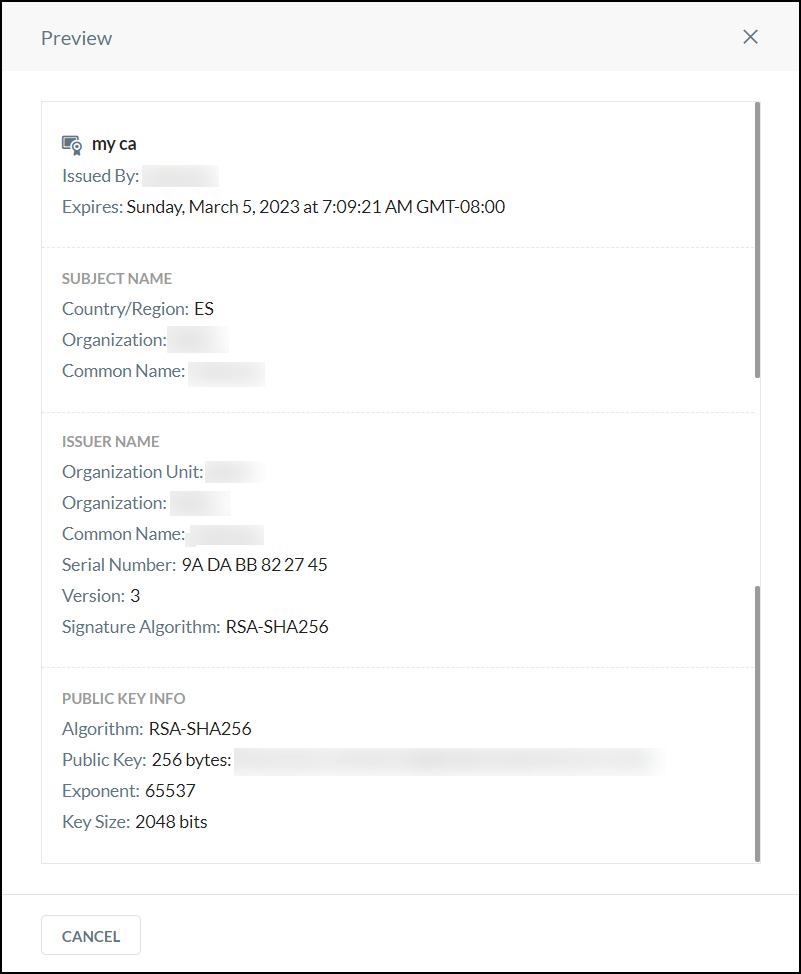Click the Exponent value 65537
Viewport: 801px width, 974px height.
pyautogui.click(x=170, y=791)
